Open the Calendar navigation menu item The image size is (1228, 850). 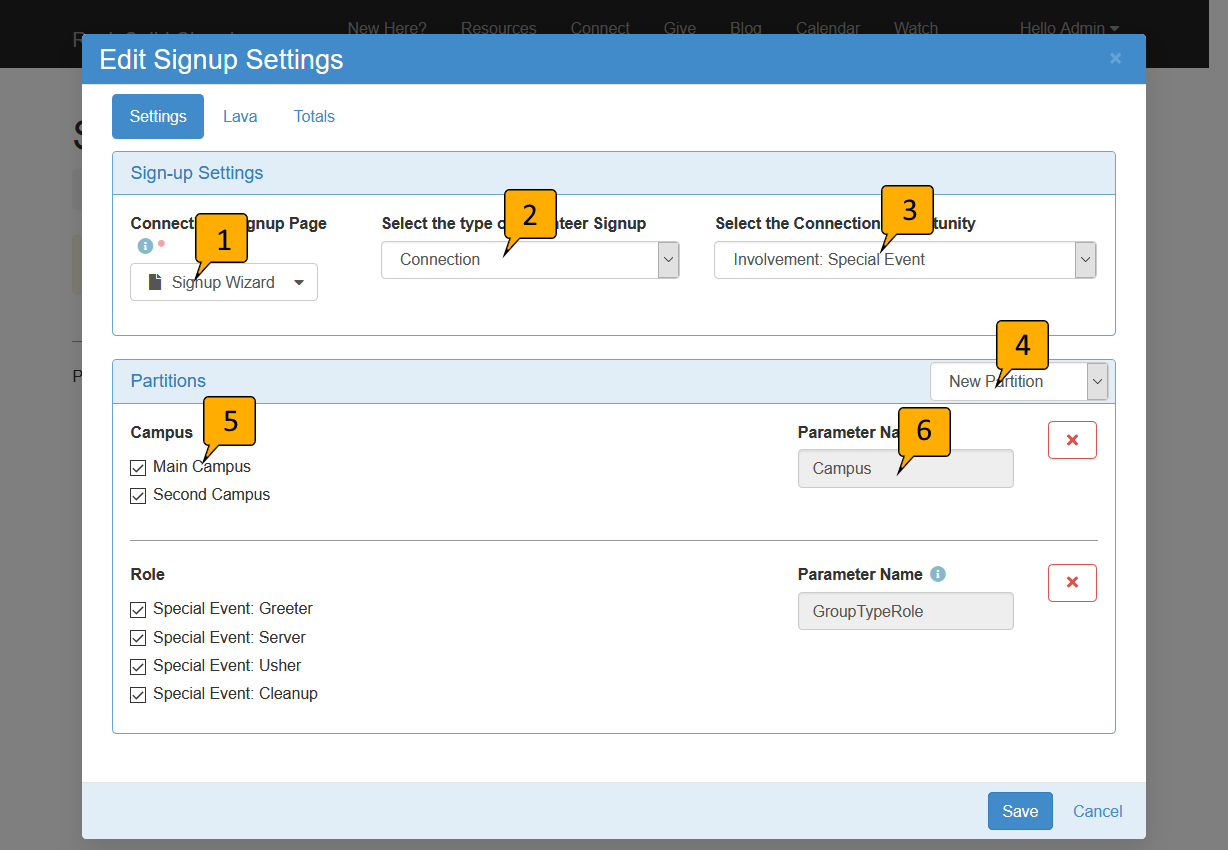[827, 28]
